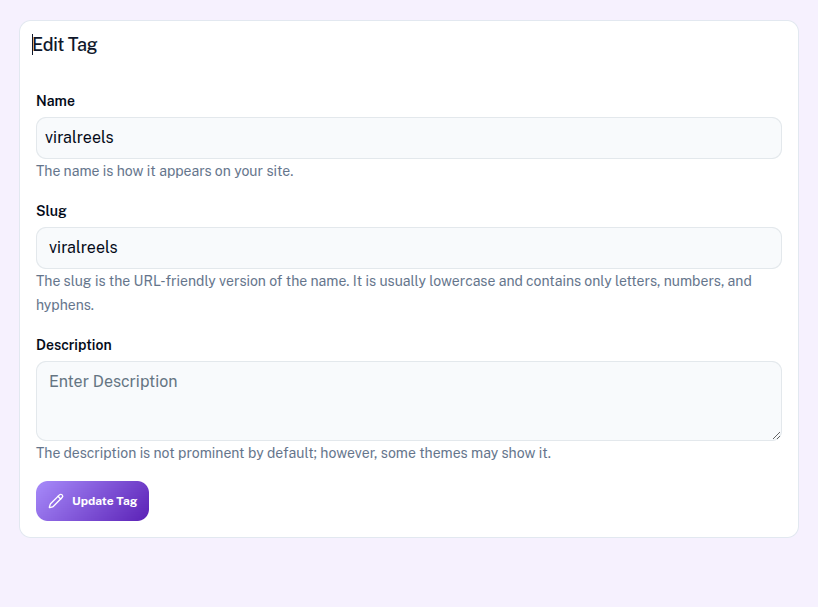
Task: Click the Description field label
Action: point(74,345)
